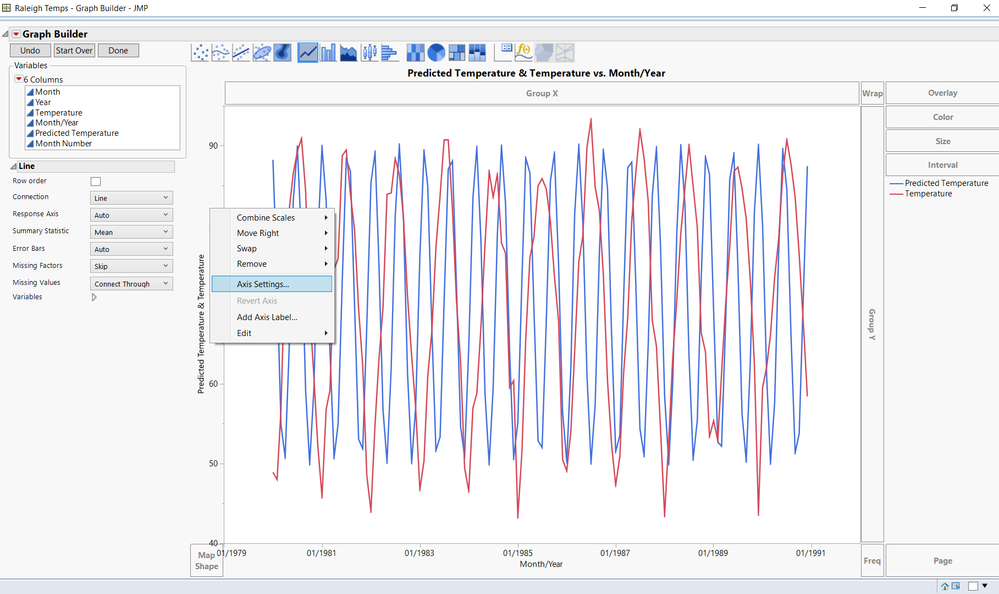Click the Done button

pyautogui.click(x=118, y=50)
